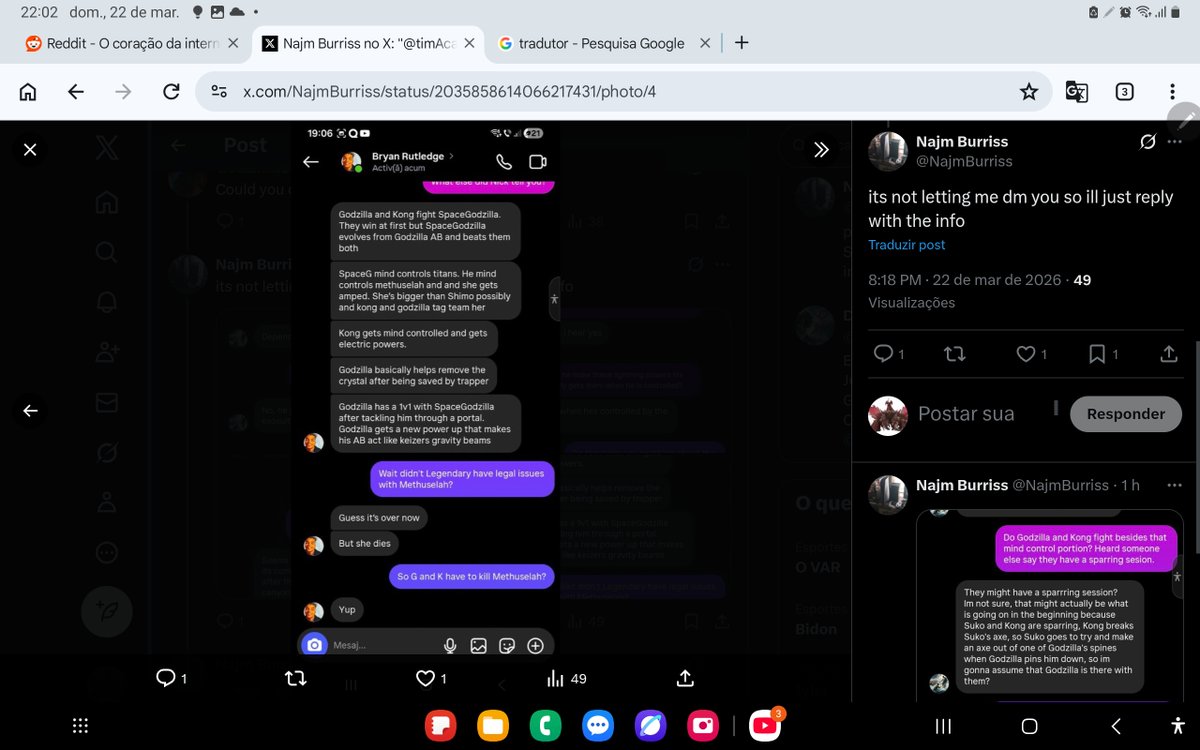This screenshot has width=1200, height=750.
Task: Open the more options menu on the reply post
Action: pyautogui.click(x=1177, y=485)
